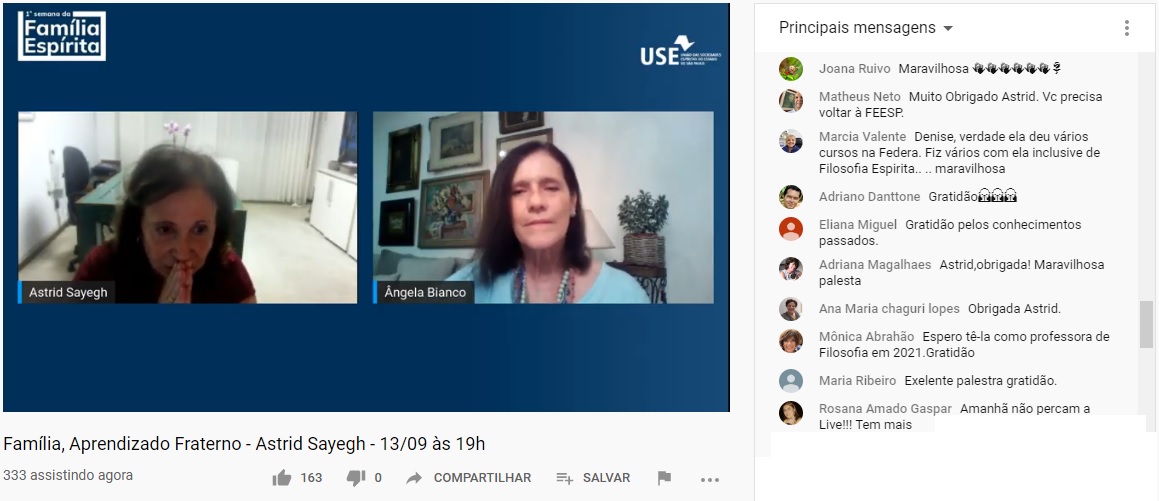Expand the Principais mensagens dropdown
Screen dimensions: 1159x501
(866, 28)
